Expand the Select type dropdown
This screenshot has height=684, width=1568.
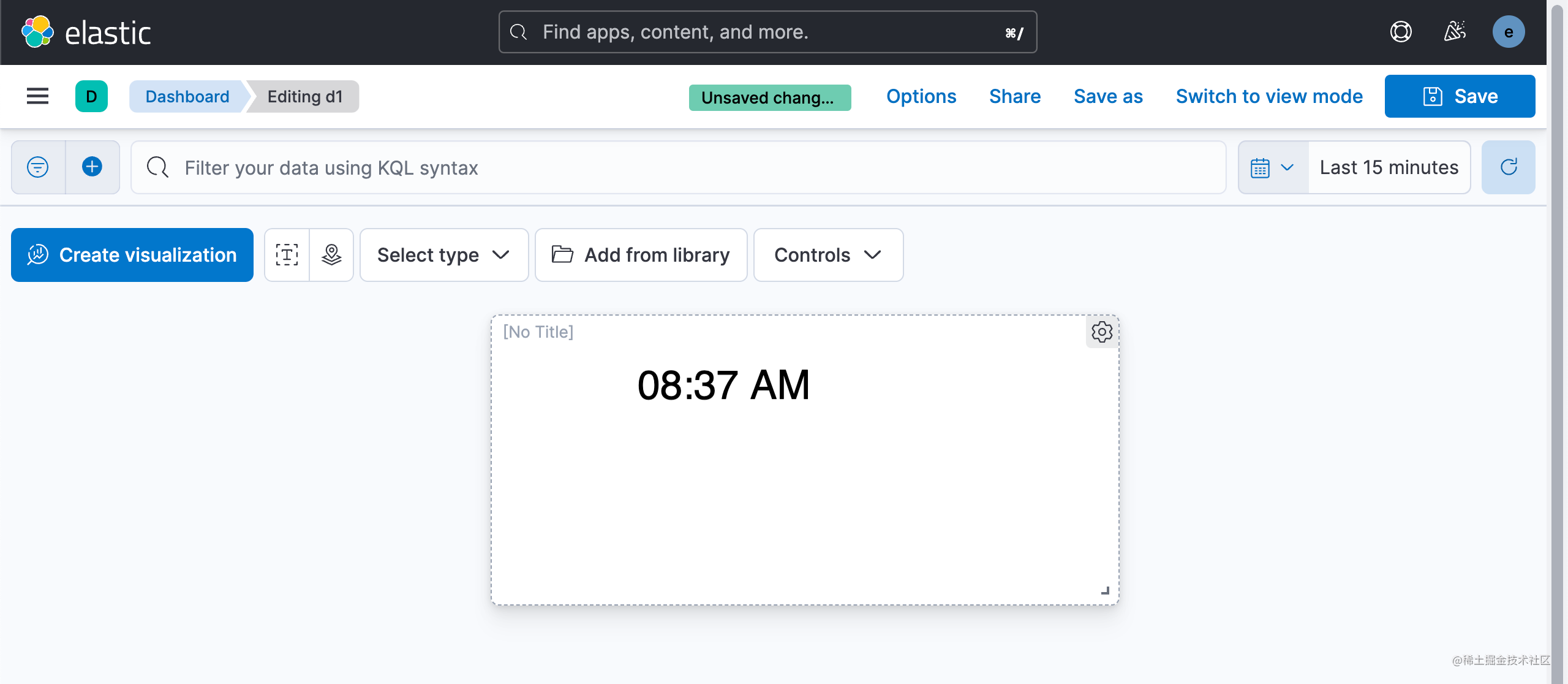444,255
